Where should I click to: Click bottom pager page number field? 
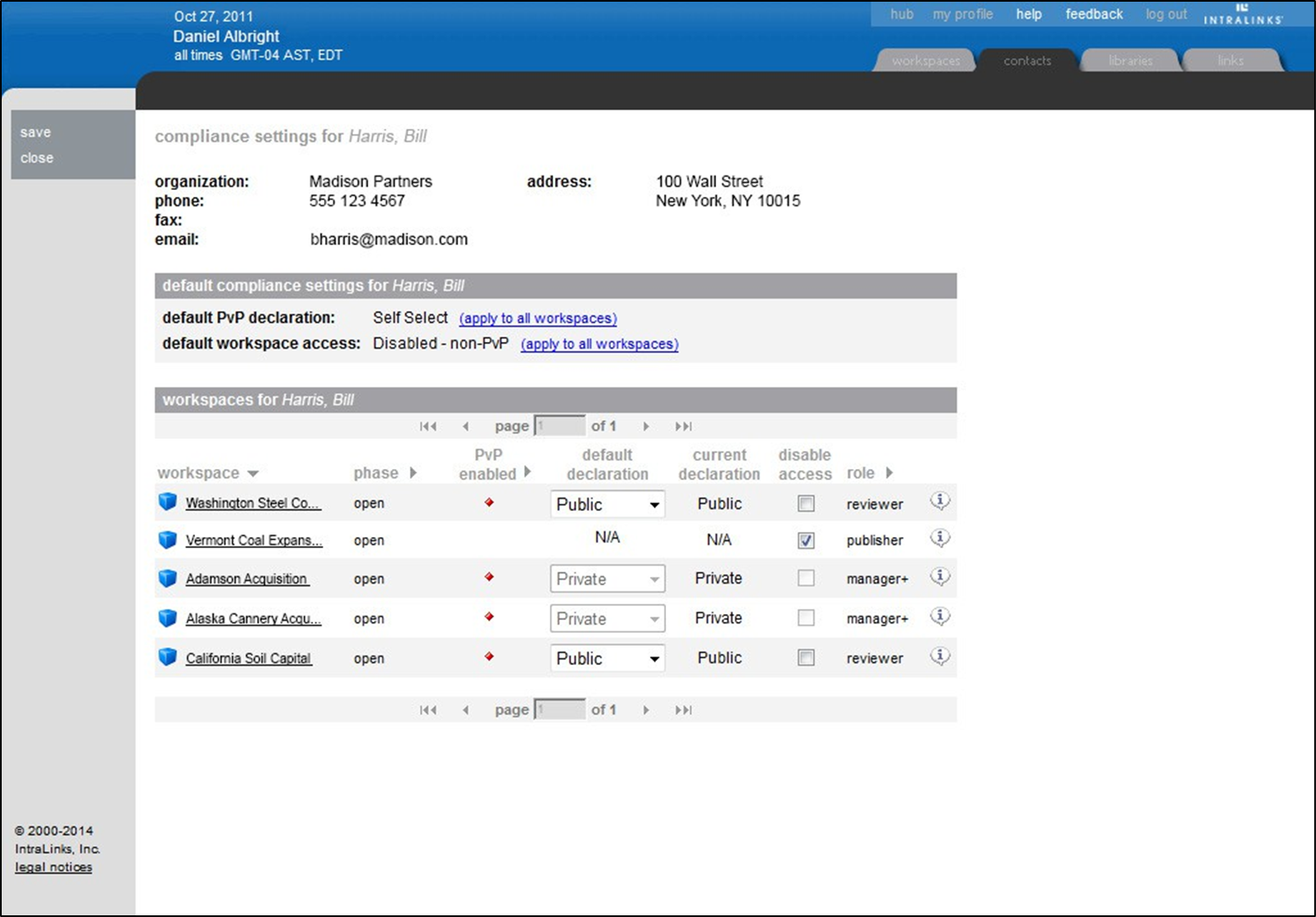560,709
